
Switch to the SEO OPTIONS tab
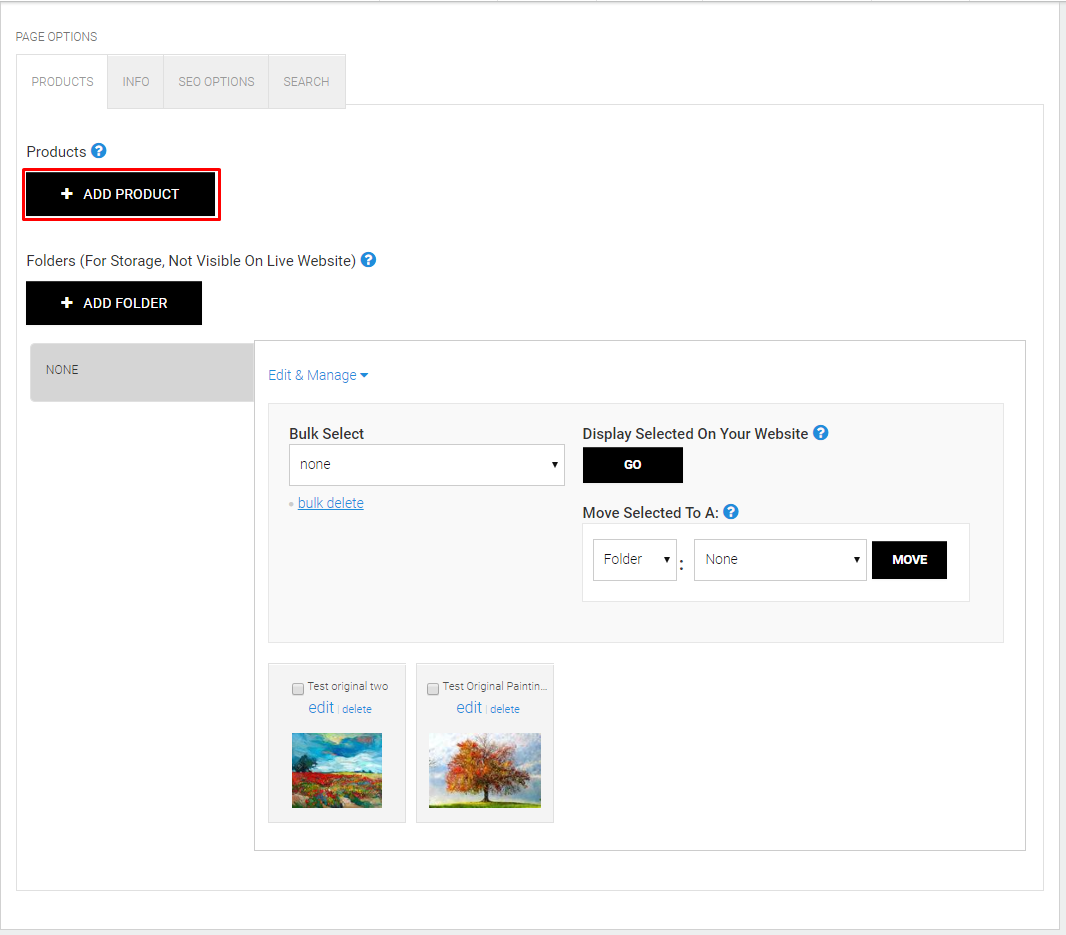(216, 82)
